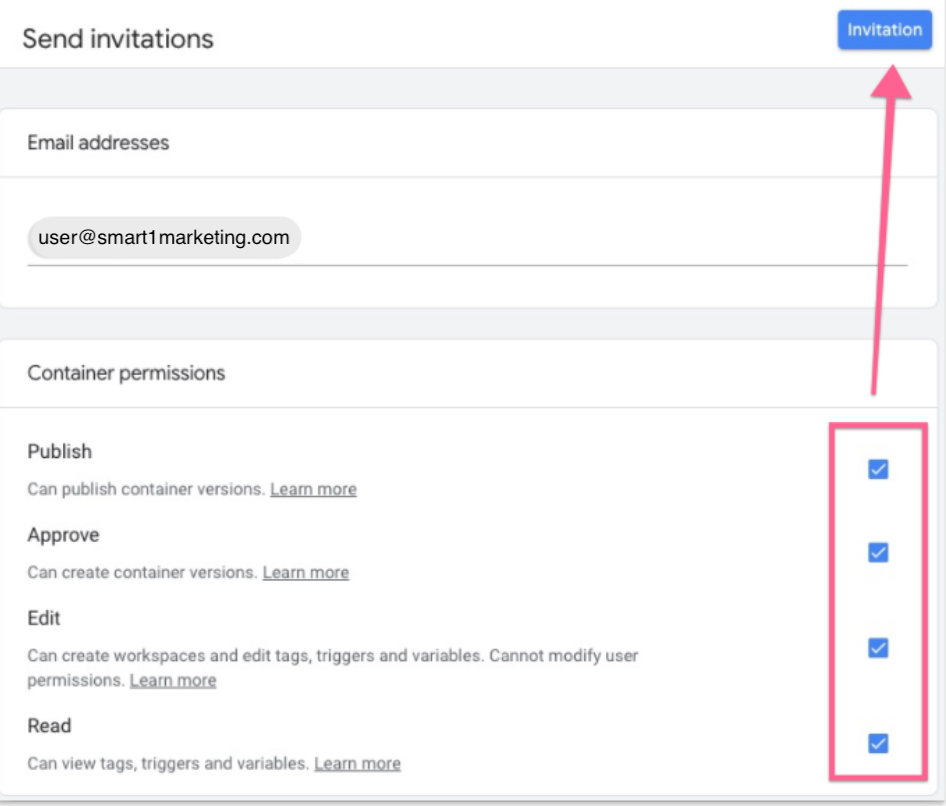Click the 'Can publish container versions' description
Viewport: 946px width, 806px height.
tap(146, 489)
